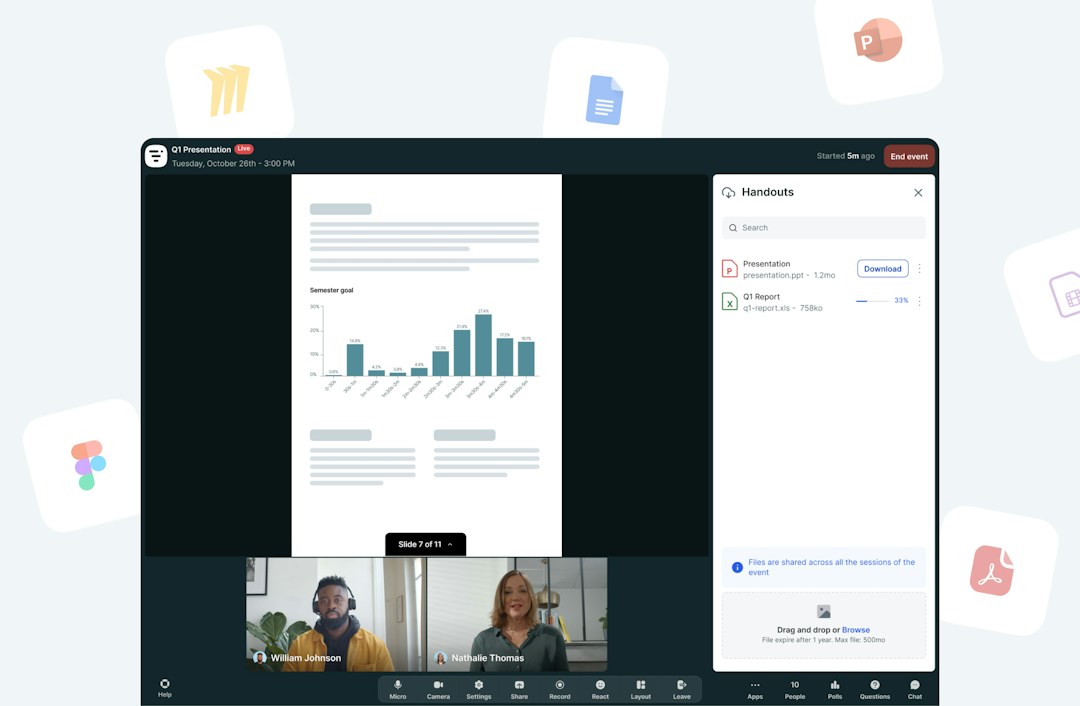Open more options for Presentation file
Screen dimensions: 1080x706
coord(920,269)
